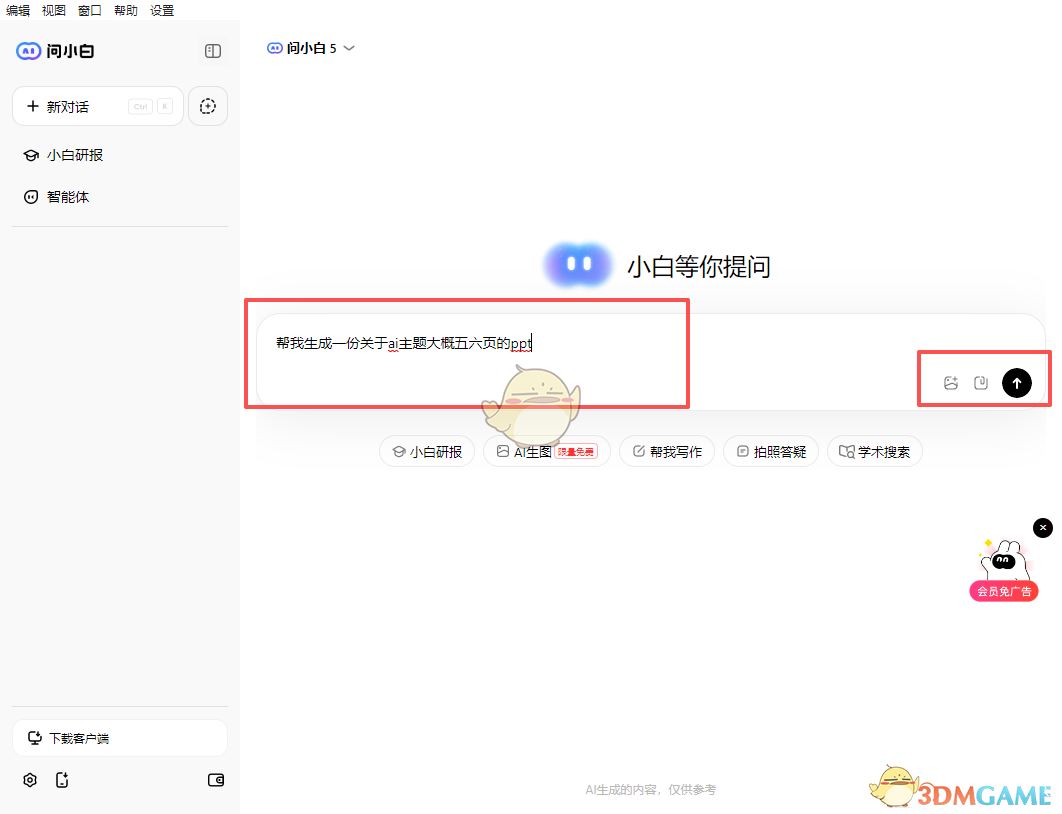This screenshot has width=1062, height=814.
Task: Click the mobile app download icon
Action: point(62,780)
